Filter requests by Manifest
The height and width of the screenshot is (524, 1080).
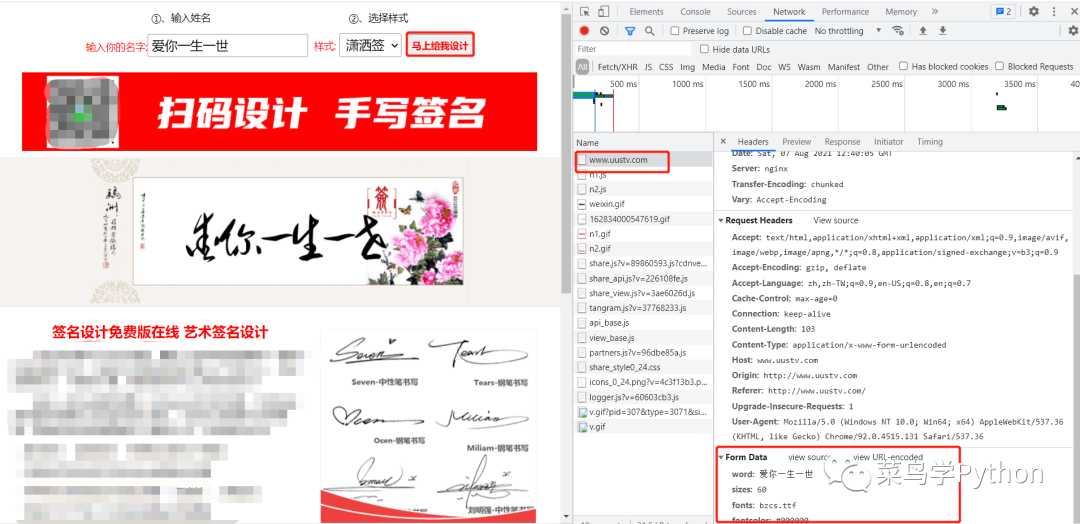(x=844, y=67)
